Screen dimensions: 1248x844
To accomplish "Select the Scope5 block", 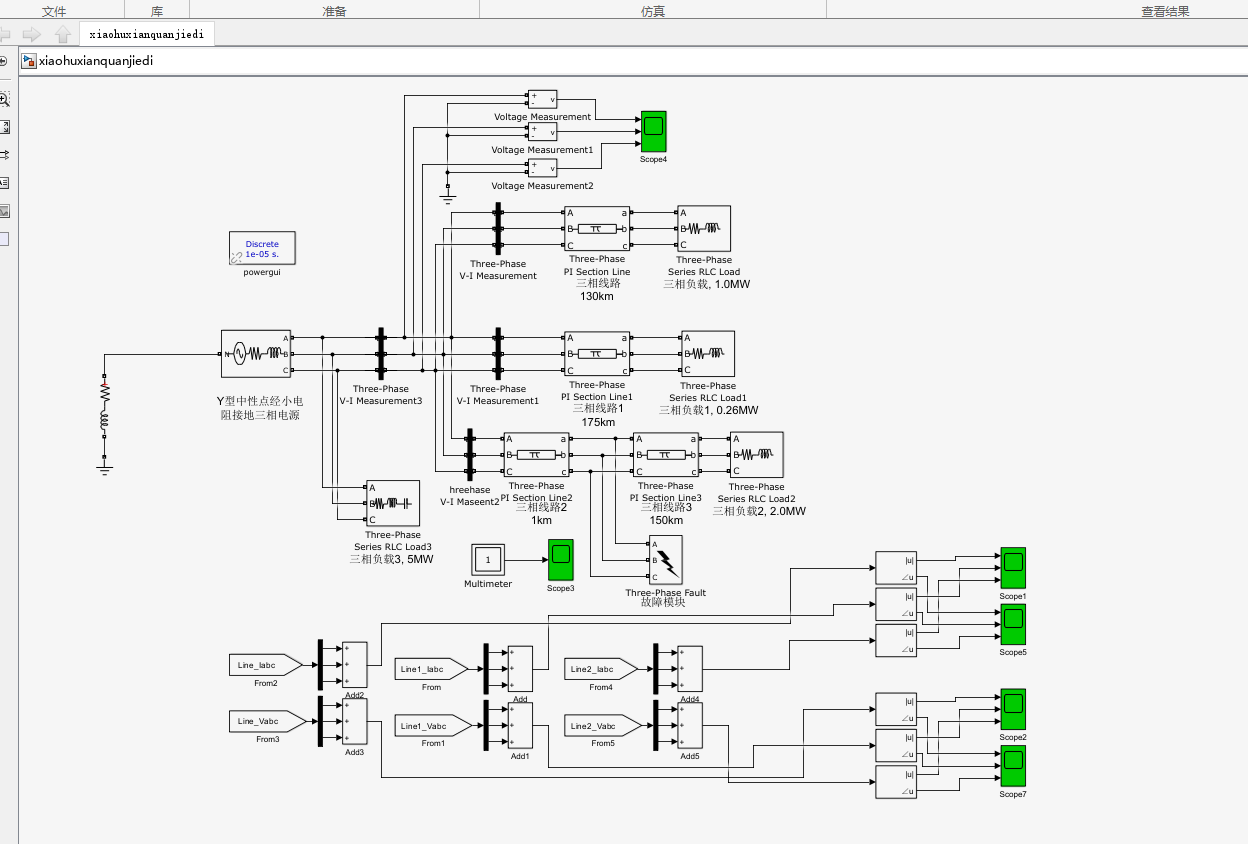I will pyautogui.click(x=1013, y=624).
